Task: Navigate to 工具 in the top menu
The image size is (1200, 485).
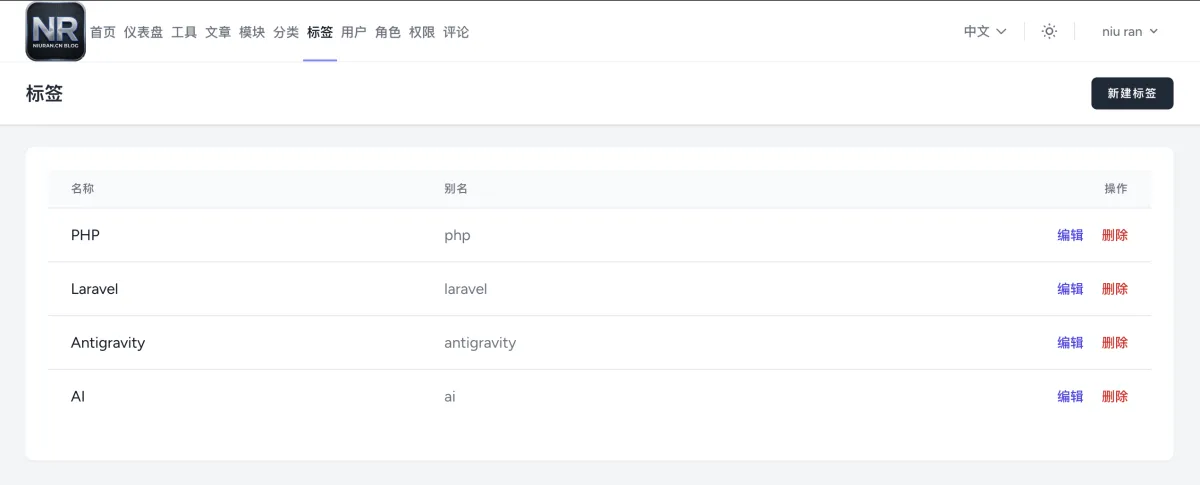Action: (x=184, y=32)
